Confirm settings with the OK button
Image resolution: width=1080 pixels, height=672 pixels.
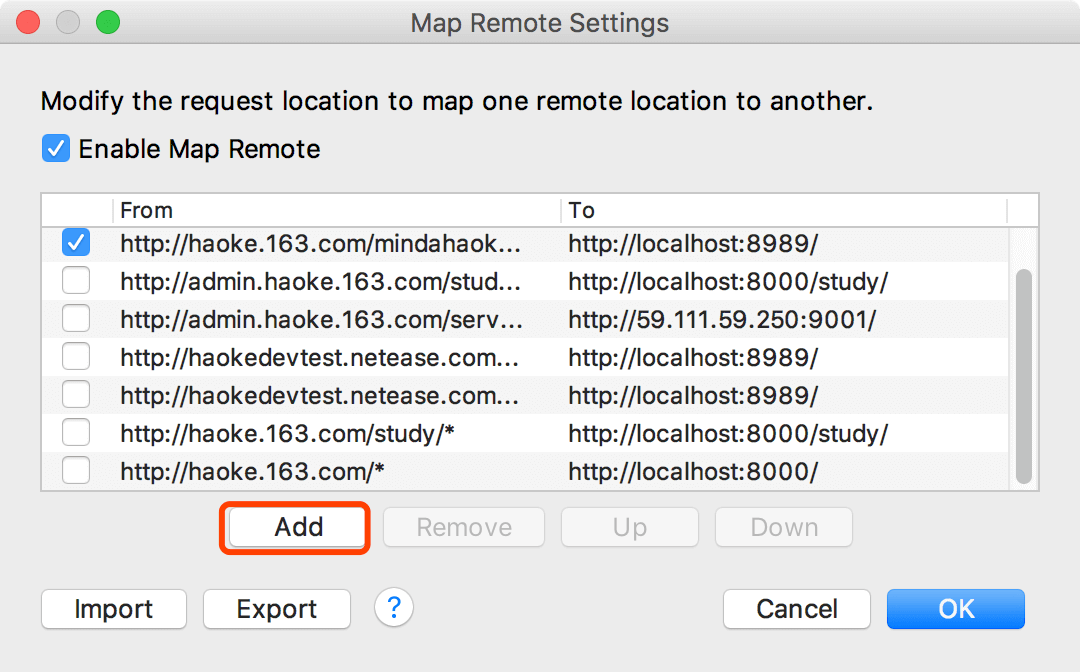pyautogui.click(x=955, y=609)
